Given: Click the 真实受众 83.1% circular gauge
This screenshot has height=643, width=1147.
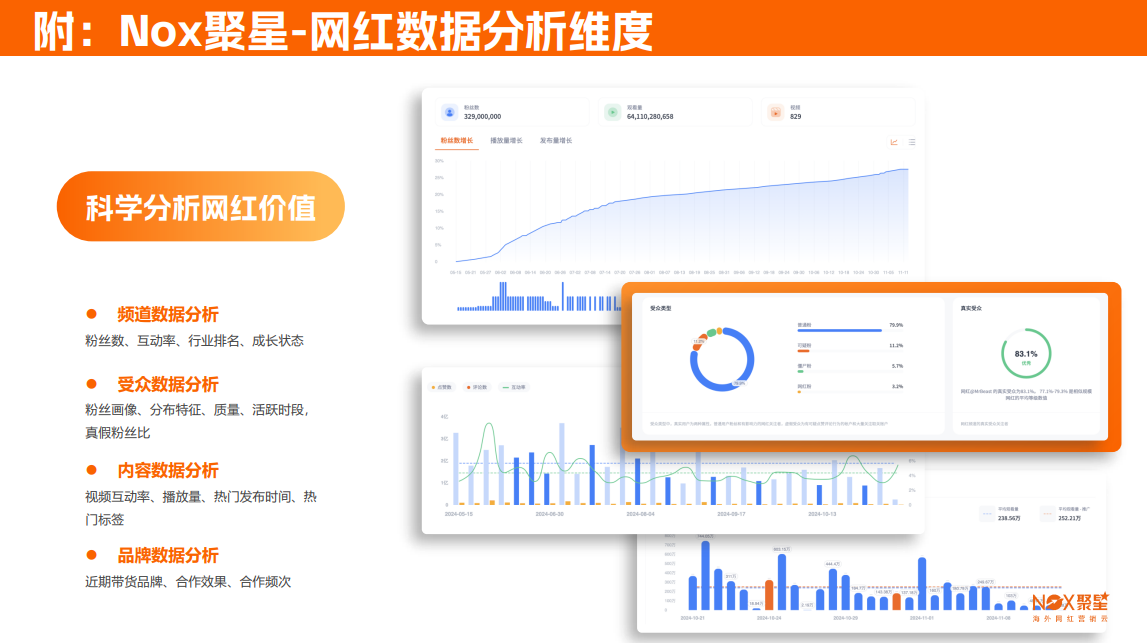Looking at the screenshot, I should point(1027,355).
